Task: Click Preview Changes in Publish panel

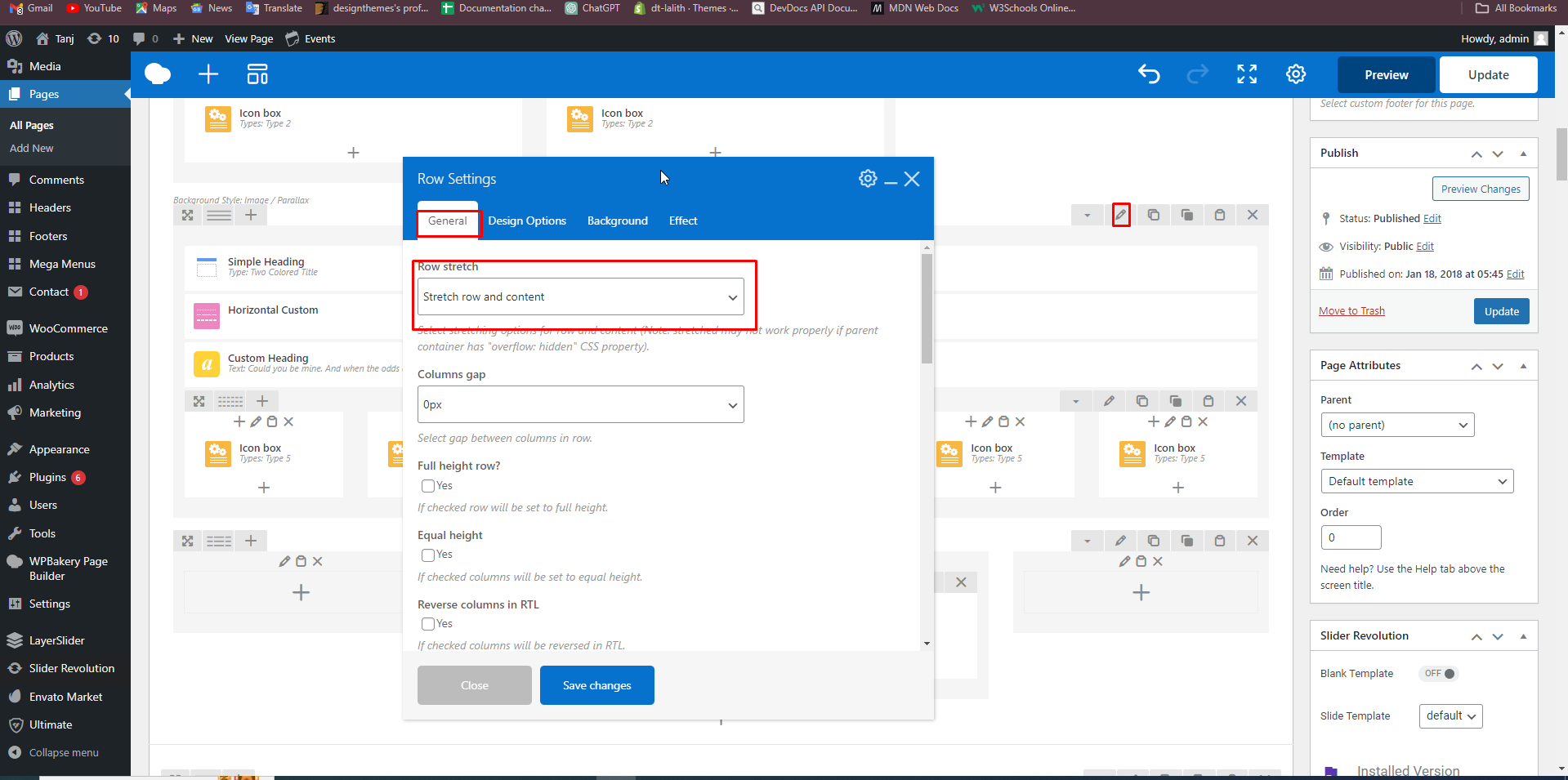Action: (x=1481, y=189)
